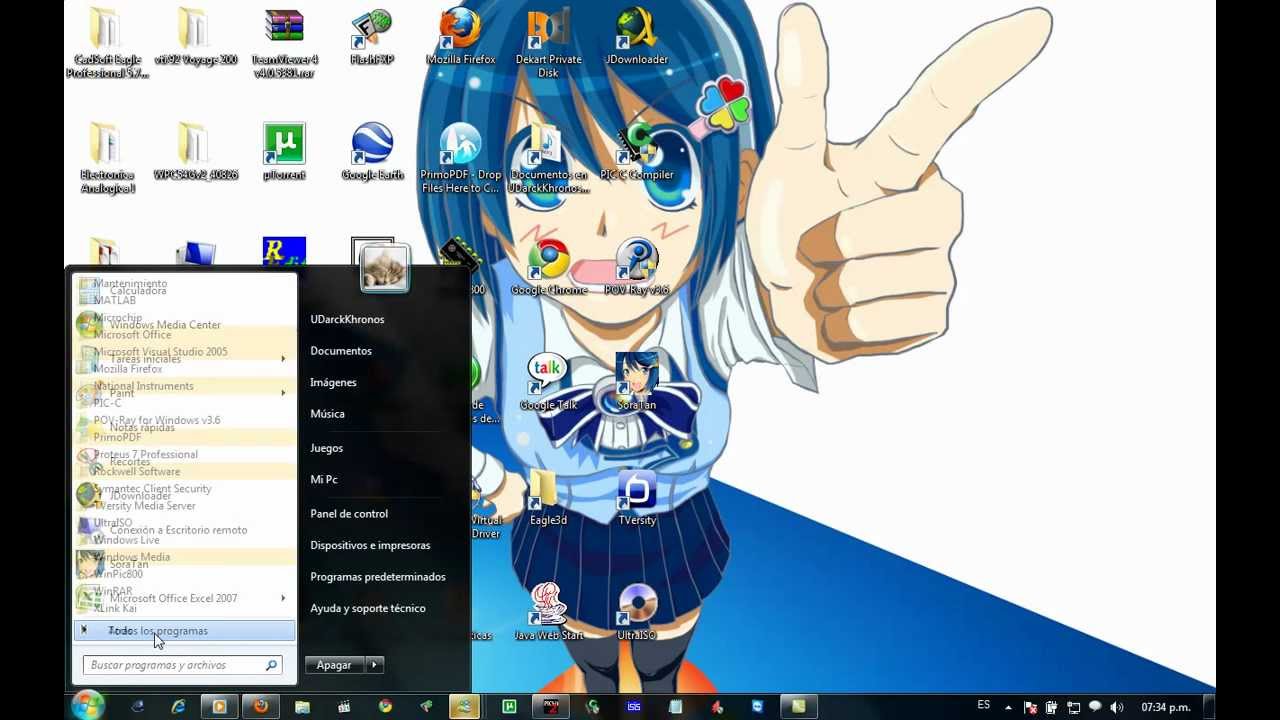Open the CadSoft Eagle Professional folder

click(107, 42)
